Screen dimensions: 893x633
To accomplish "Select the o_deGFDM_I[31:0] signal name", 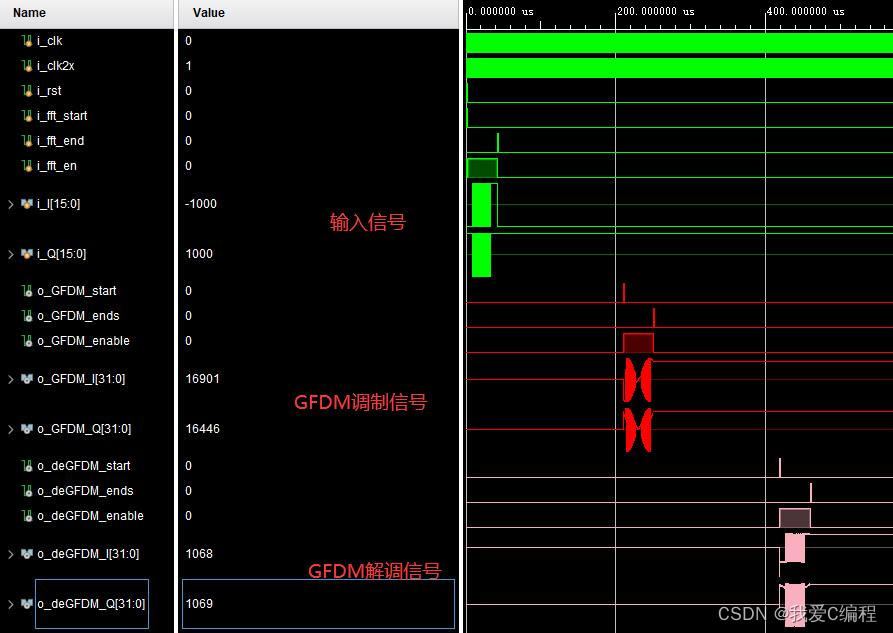I will coord(88,554).
